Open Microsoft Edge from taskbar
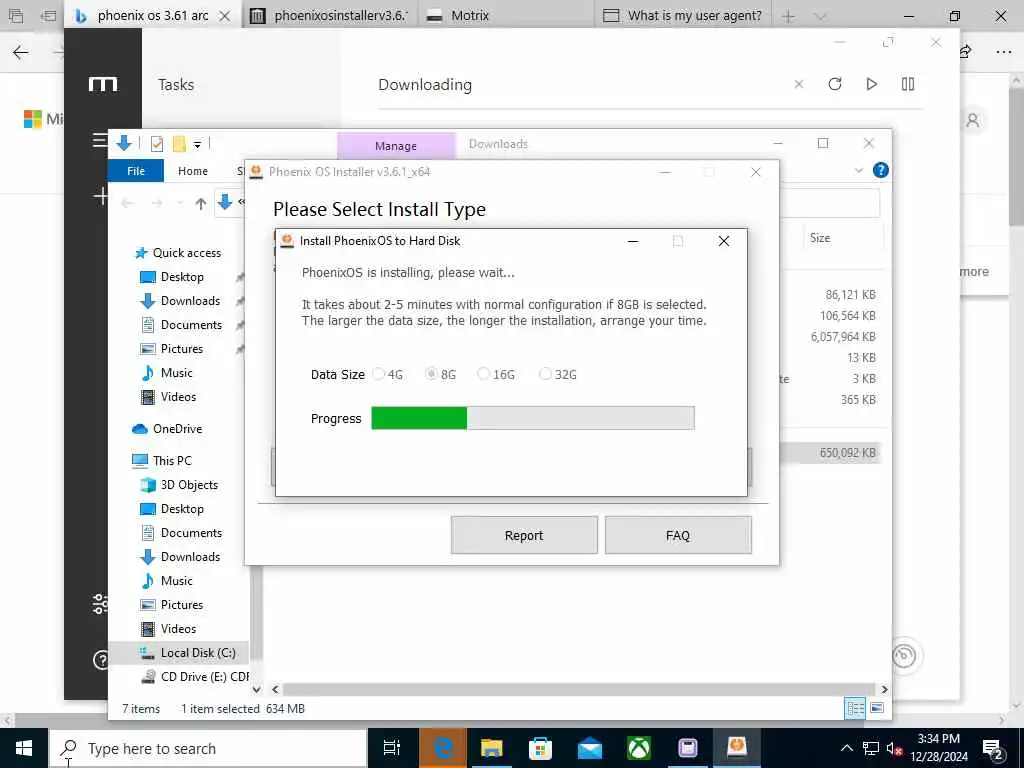Screen dimensions: 1024x768 (443, 748)
